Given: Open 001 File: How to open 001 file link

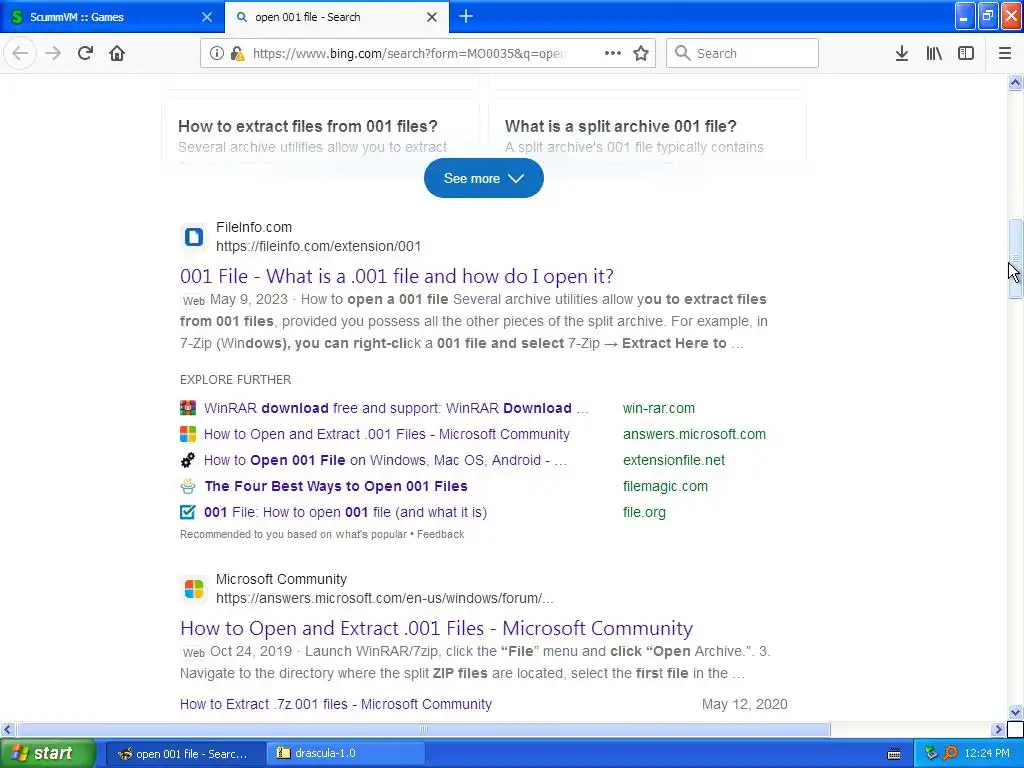Looking at the screenshot, I should (x=345, y=513).
